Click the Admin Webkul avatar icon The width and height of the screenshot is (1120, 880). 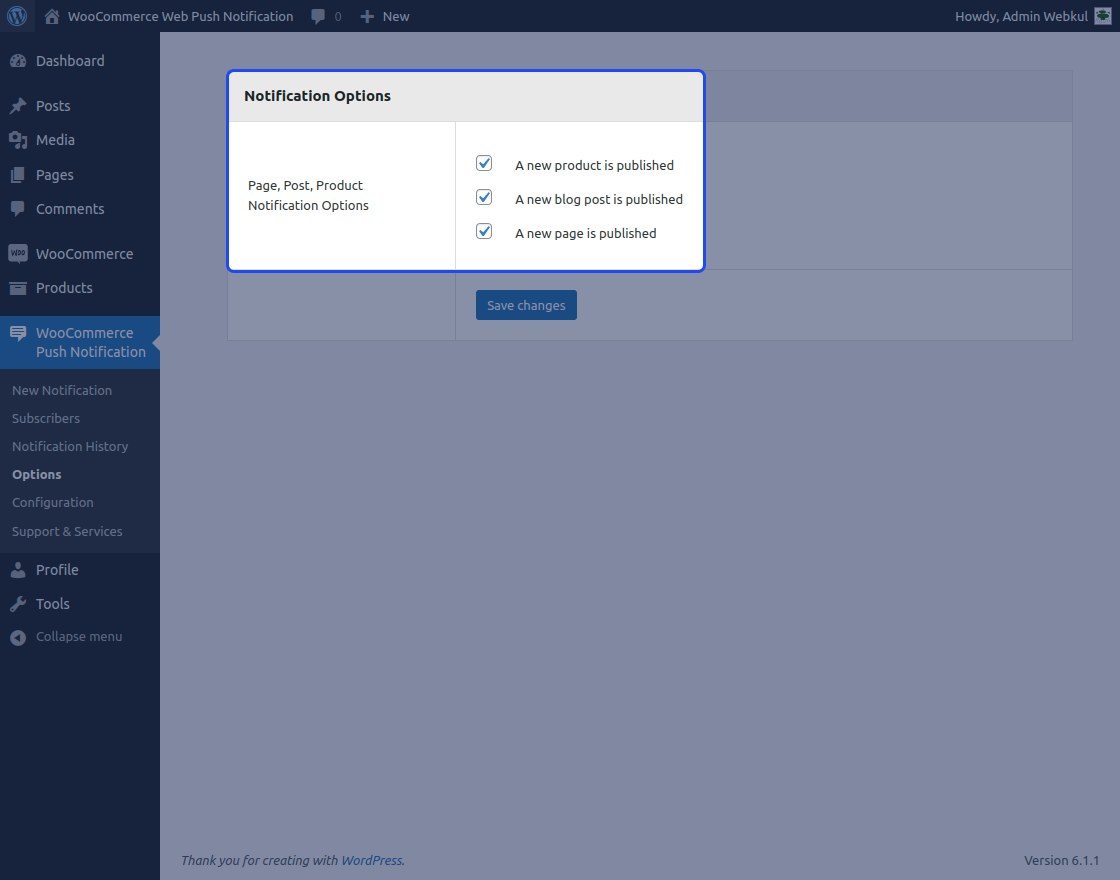pyautogui.click(x=1103, y=16)
